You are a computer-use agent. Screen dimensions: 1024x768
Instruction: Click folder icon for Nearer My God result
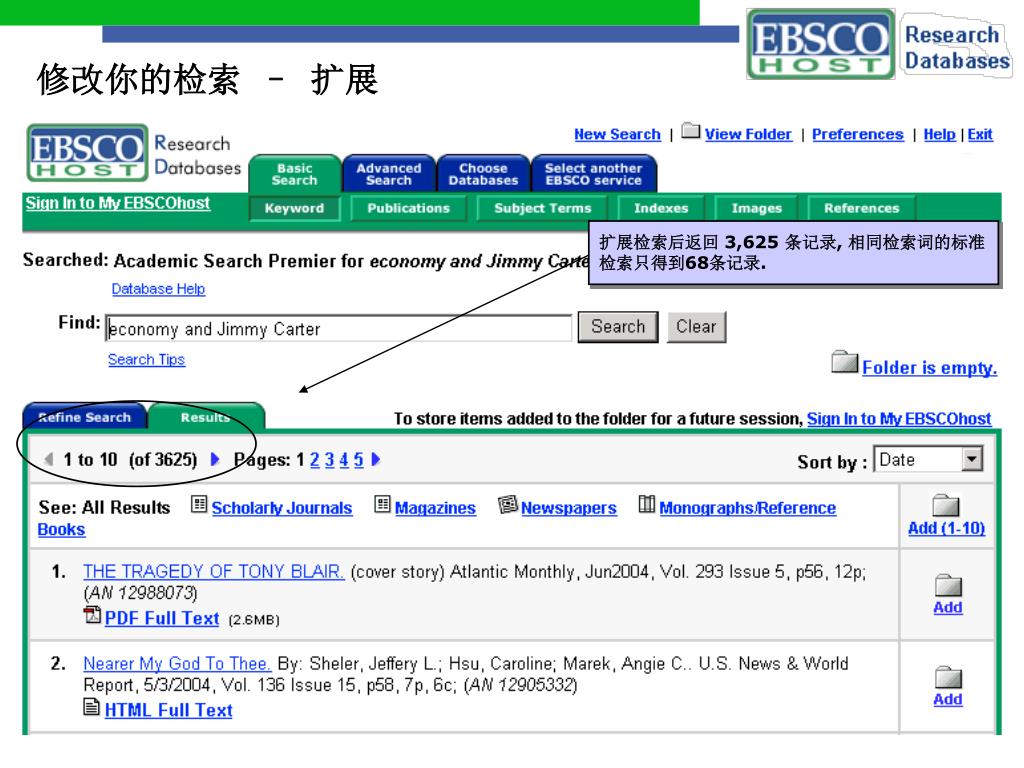tap(948, 677)
